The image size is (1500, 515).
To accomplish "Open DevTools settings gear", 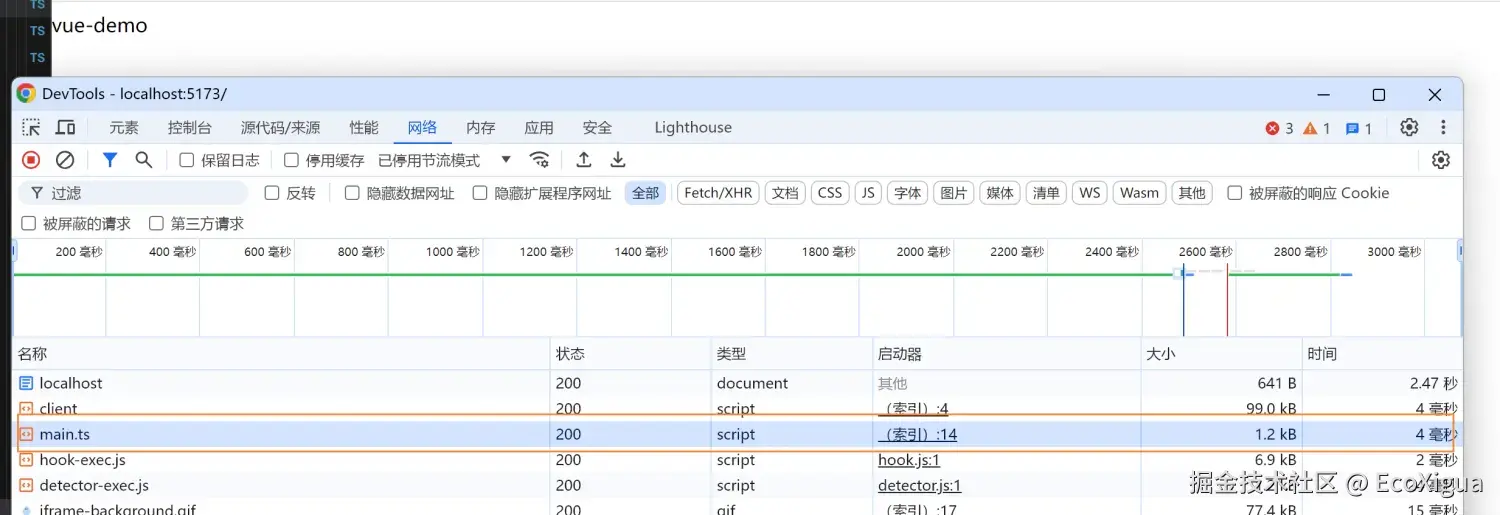I will 1409,127.
